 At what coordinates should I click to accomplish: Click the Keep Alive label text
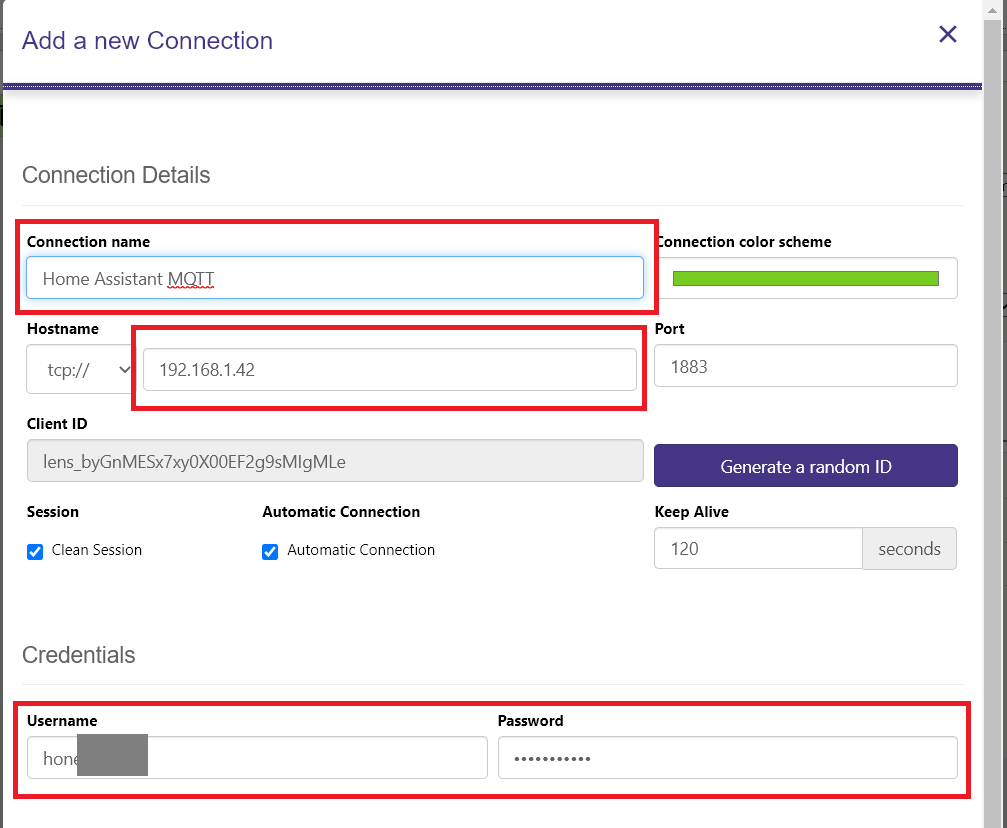[691, 512]
